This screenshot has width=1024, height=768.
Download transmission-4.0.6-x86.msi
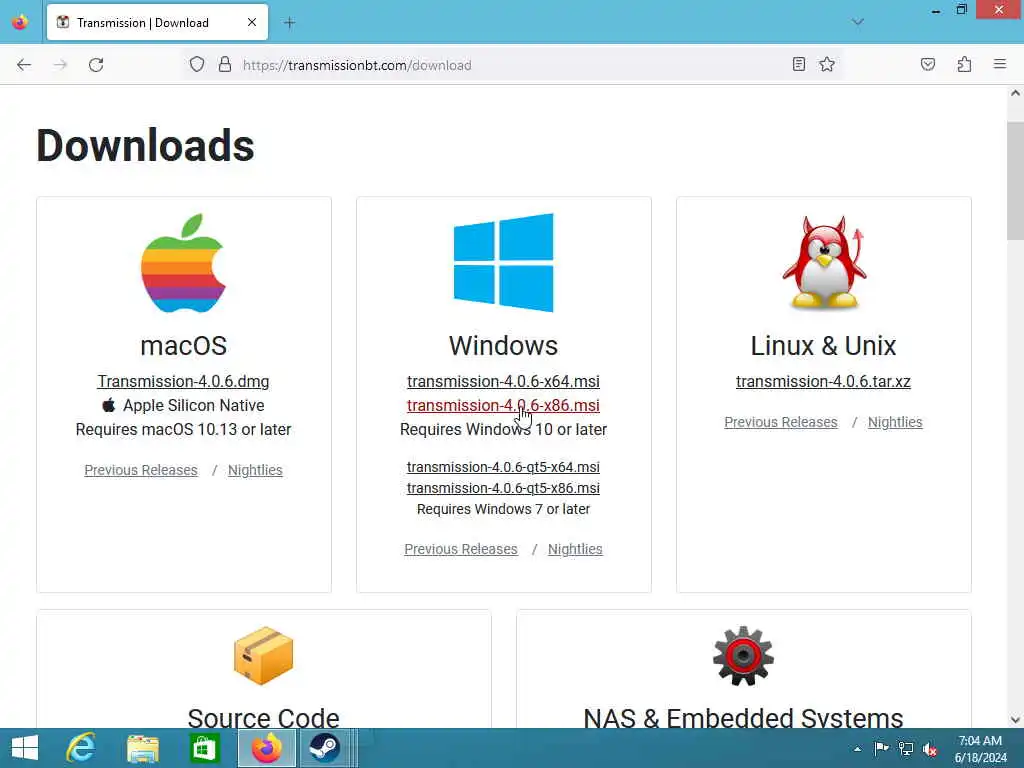504,406
